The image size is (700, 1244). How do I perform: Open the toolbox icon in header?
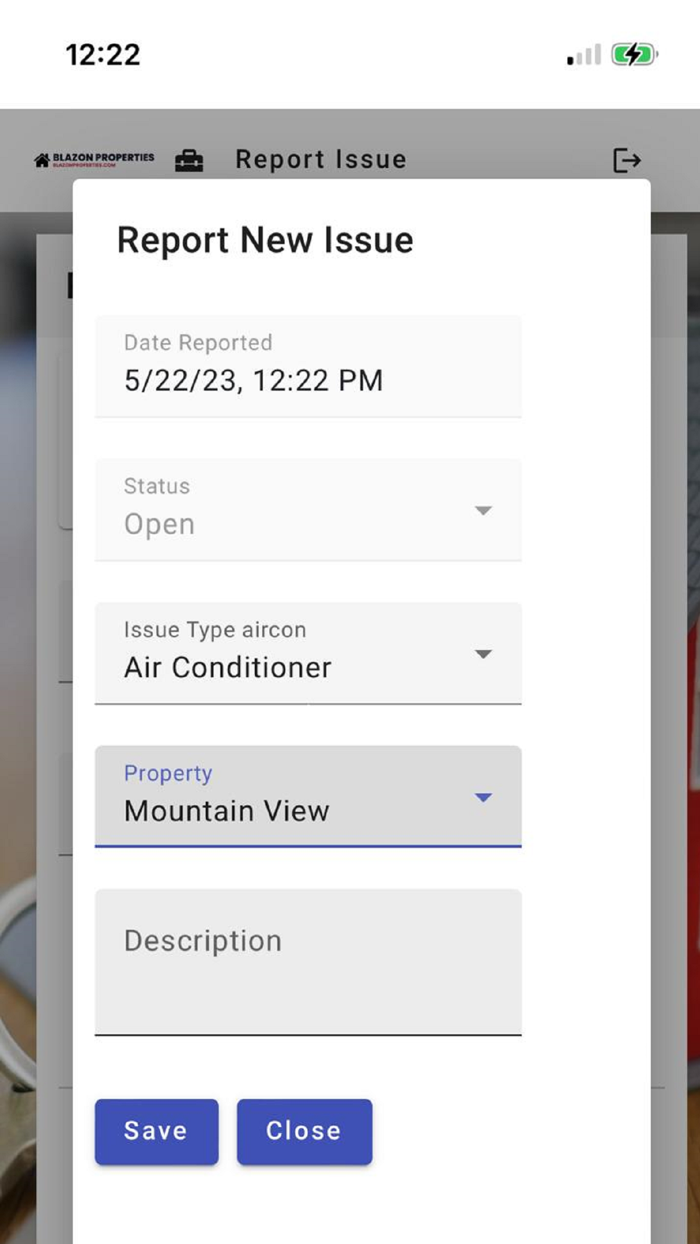189,160
